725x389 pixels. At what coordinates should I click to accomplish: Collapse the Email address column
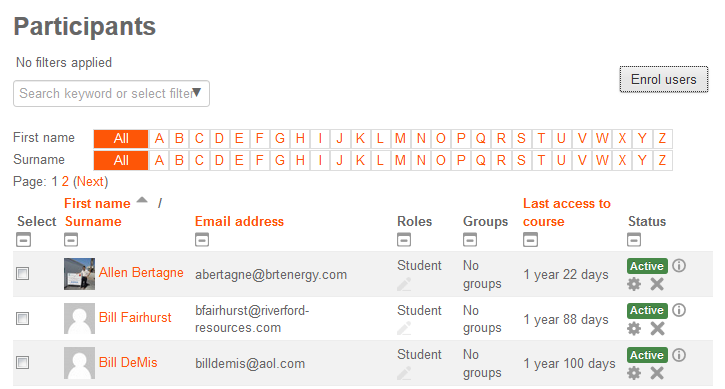tap(202, 240)
